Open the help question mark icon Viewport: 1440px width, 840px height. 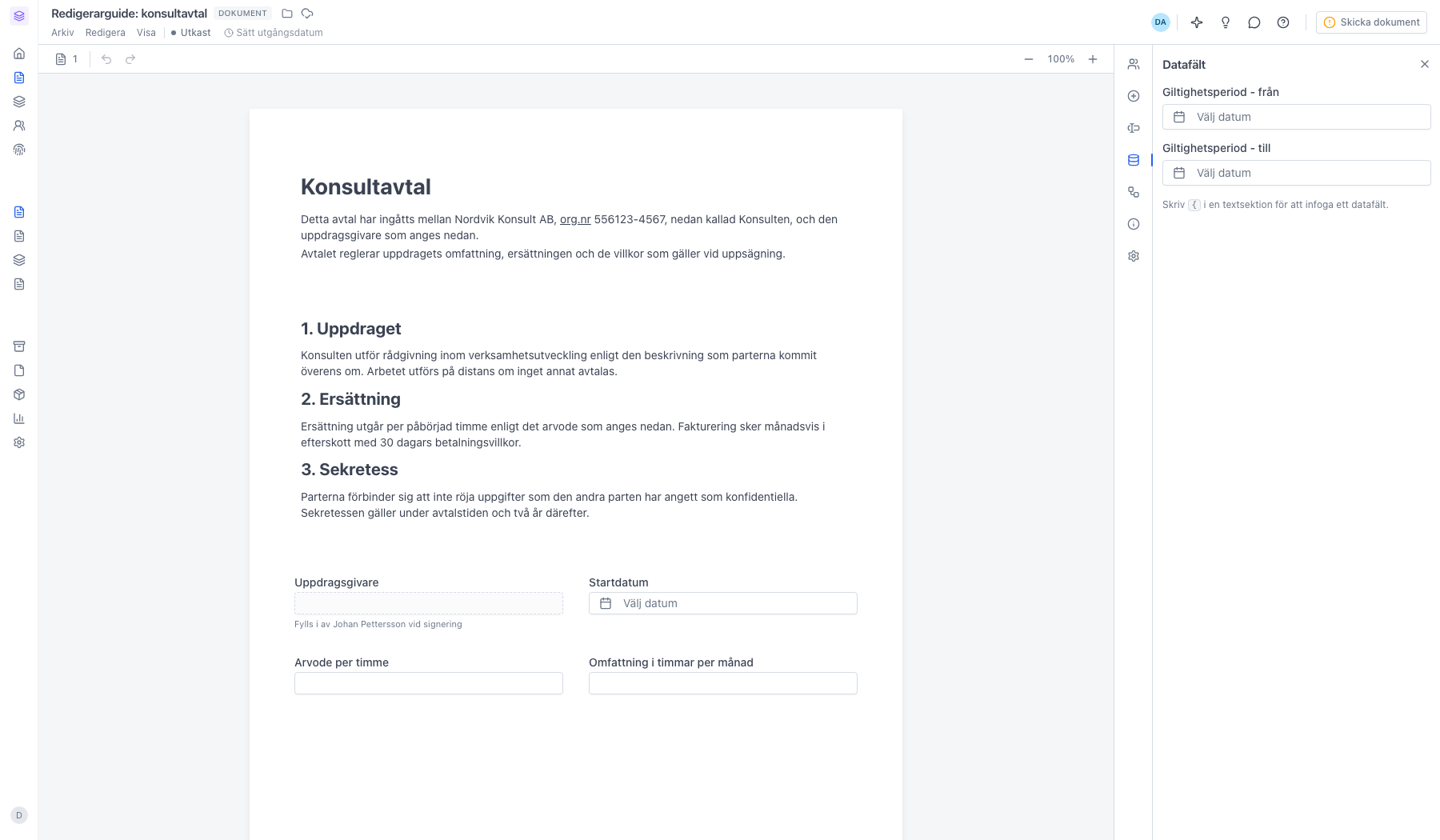click(x=1283, y=22)
